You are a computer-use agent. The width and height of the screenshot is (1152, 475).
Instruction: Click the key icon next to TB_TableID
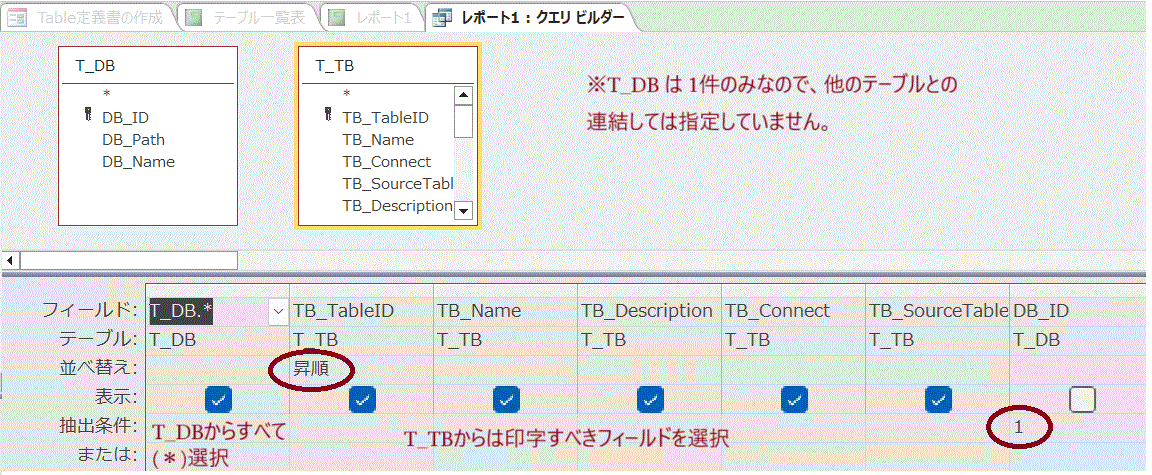pos(328,117)
